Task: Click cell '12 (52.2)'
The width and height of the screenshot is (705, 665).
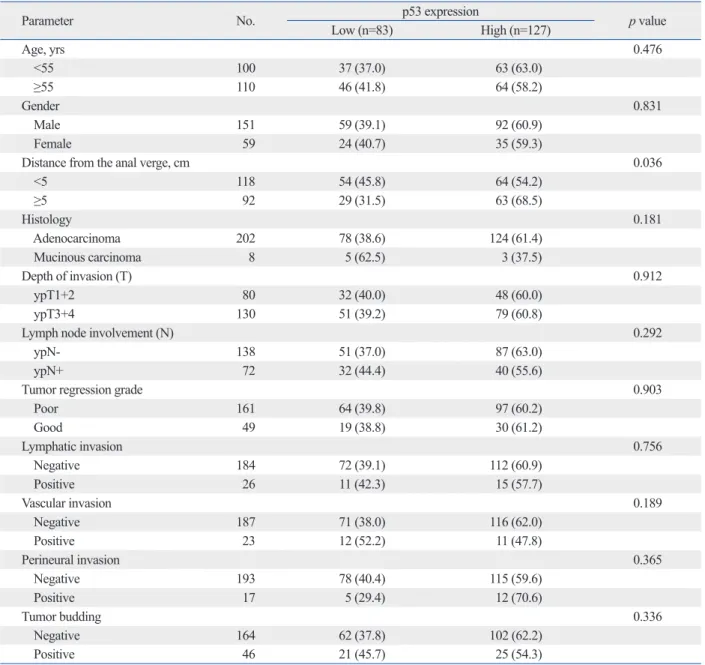Action: 362,541
